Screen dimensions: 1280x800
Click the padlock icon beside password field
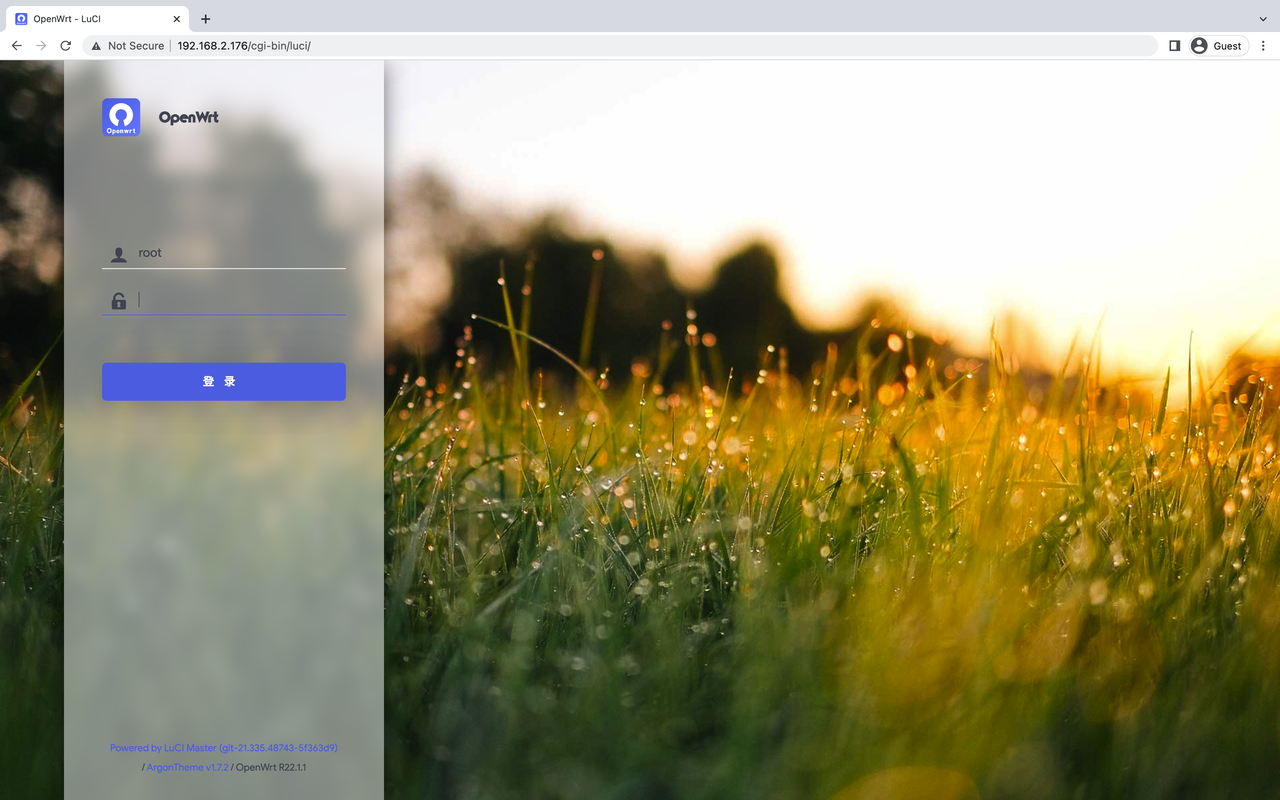(117, 300)
